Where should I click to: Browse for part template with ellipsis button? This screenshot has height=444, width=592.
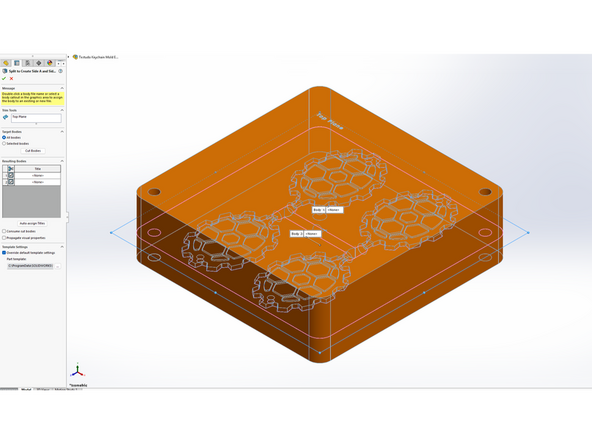[x=58, y=266]
